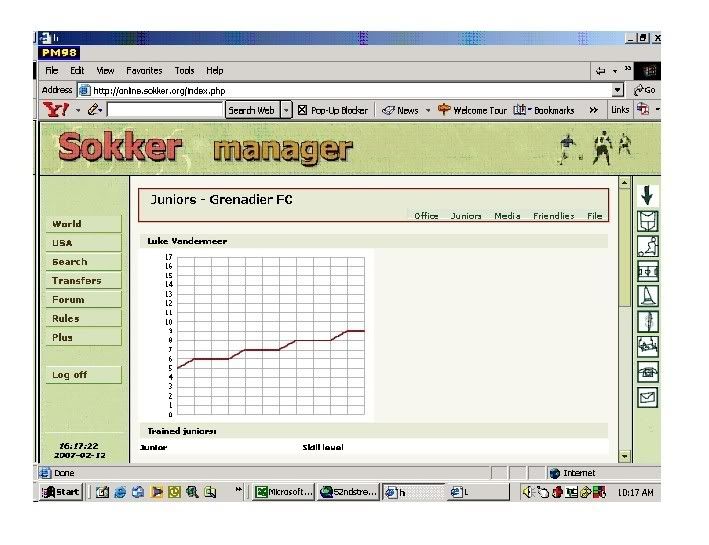Click the Yahoo search input field
Viewport: 709px width, 545px height.
(x=164, y=110)
